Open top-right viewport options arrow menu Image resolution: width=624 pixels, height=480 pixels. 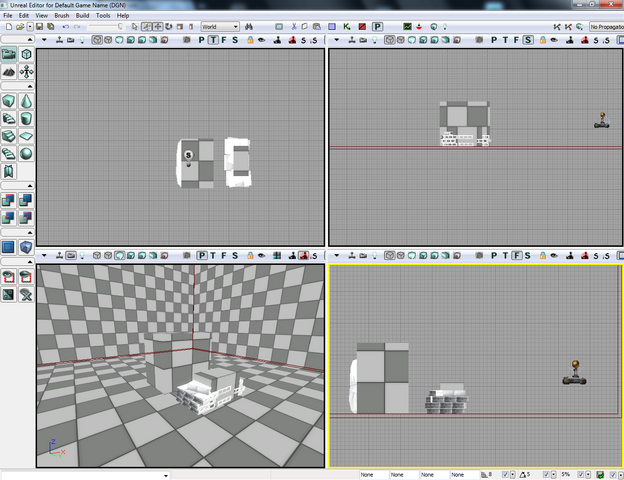point(337,40)
